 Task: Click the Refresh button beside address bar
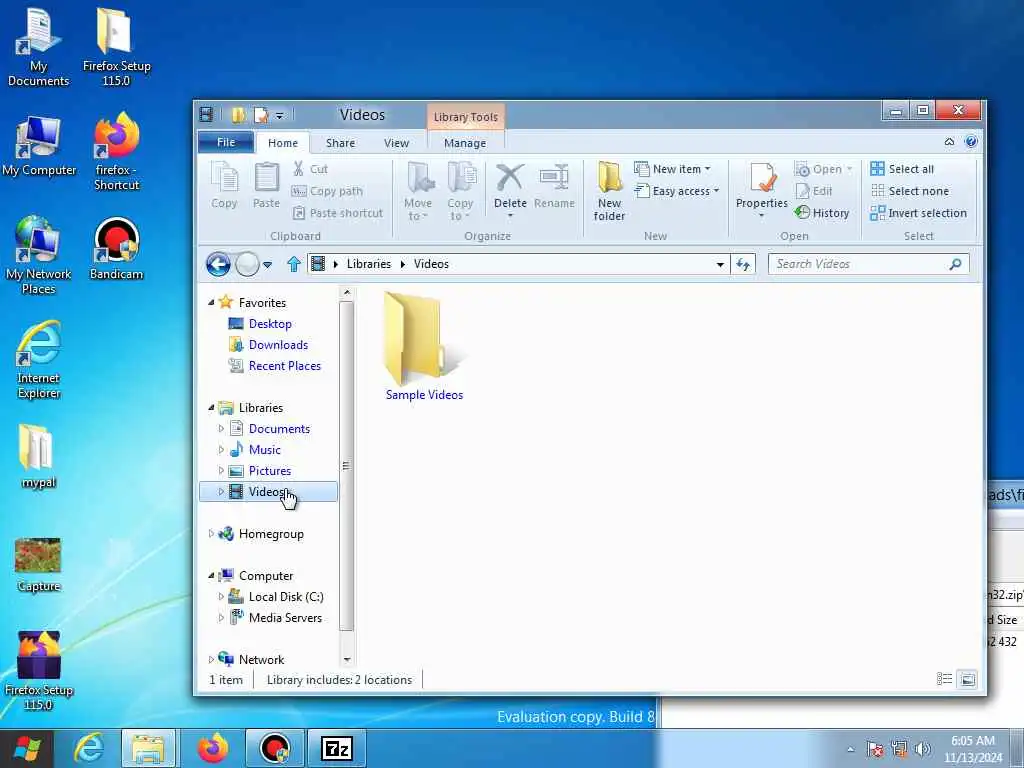point(743,264)
